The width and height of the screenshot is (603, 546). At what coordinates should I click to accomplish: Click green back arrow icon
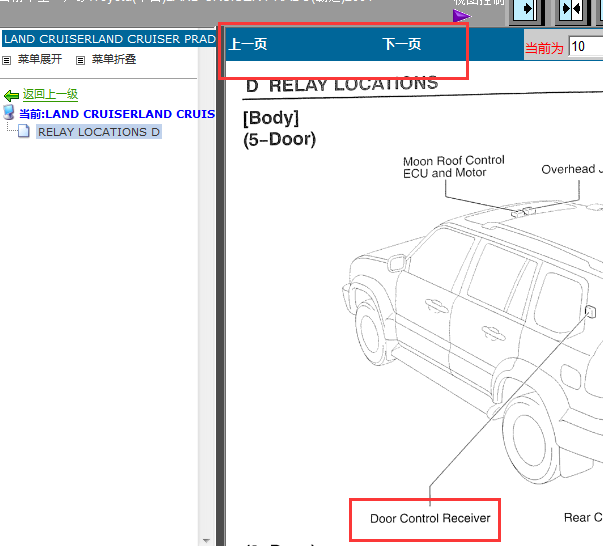pos(12,95)
